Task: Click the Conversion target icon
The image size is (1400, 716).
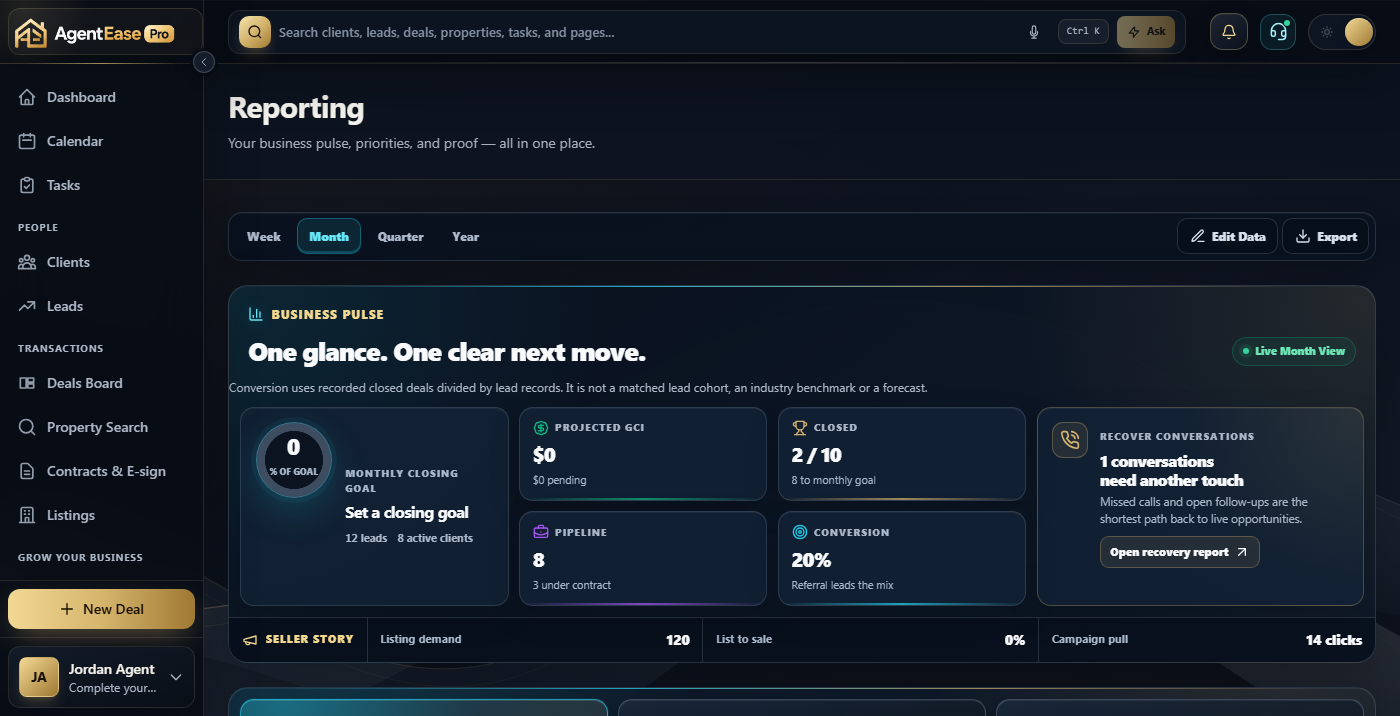Action: click(800, 532)
